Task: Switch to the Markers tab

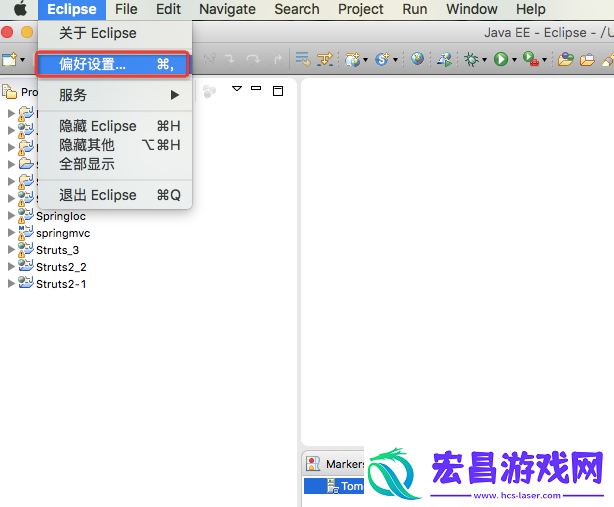Action: tap(335, 464)
